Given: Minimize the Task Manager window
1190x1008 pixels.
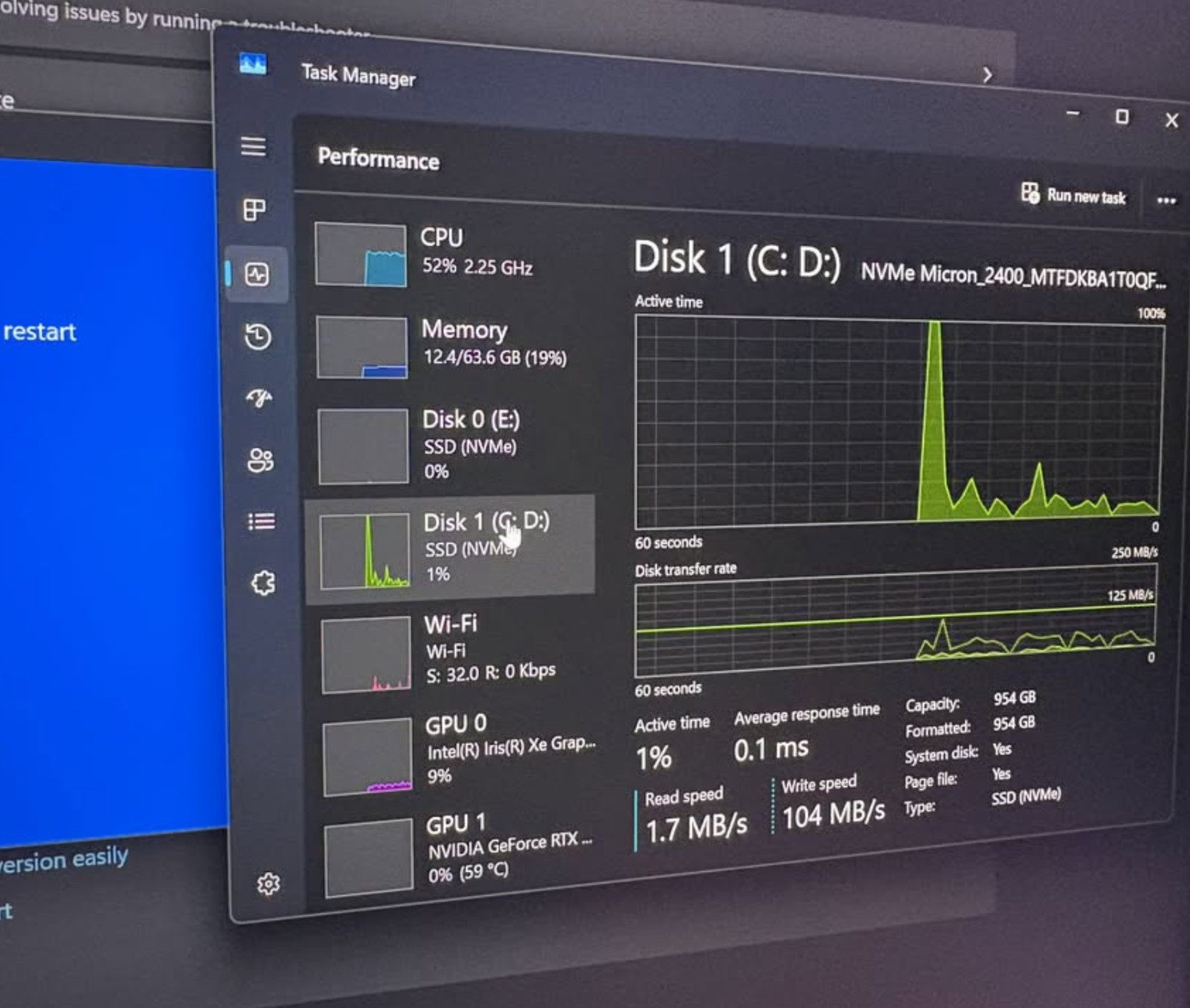Looking at the screenshot, I should [1072, 114].
